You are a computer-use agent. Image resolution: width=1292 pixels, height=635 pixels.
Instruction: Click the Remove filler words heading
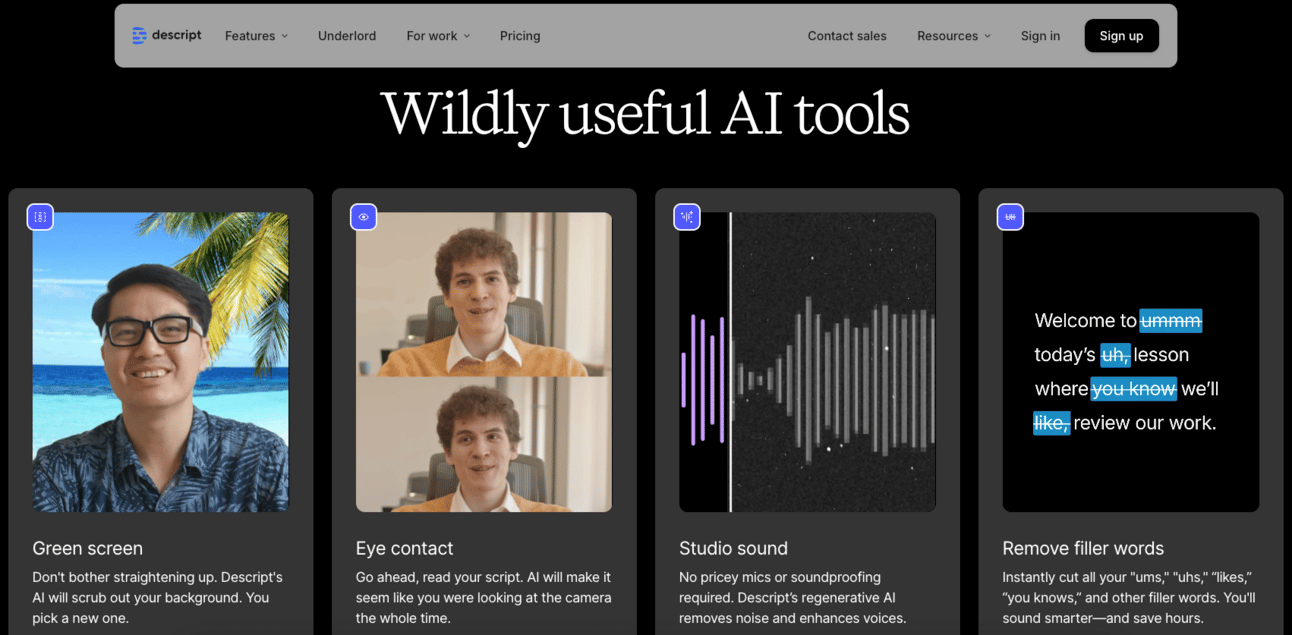1083,548
